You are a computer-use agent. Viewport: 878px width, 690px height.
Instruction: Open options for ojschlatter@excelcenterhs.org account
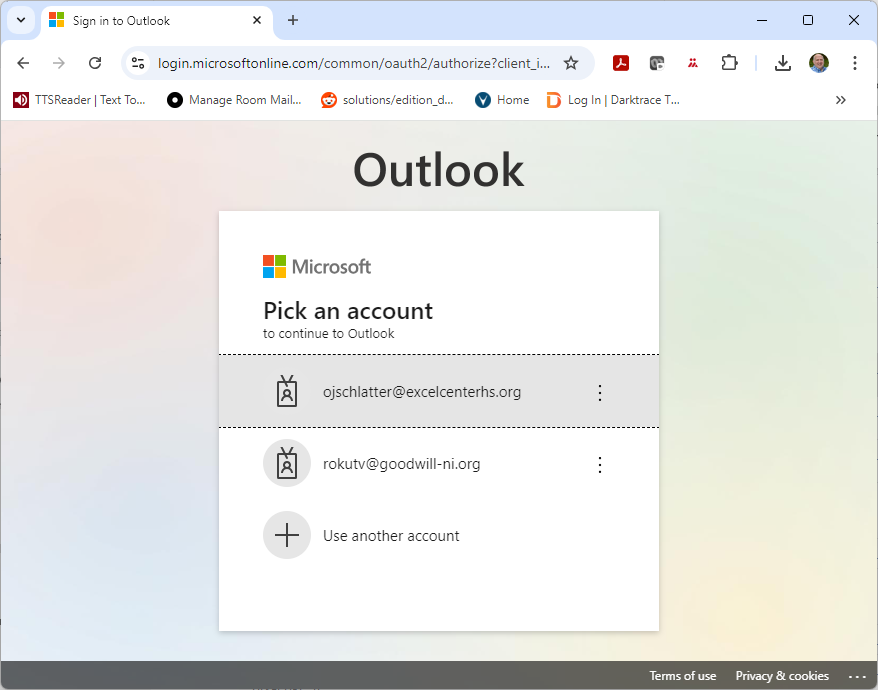(600, 393)
